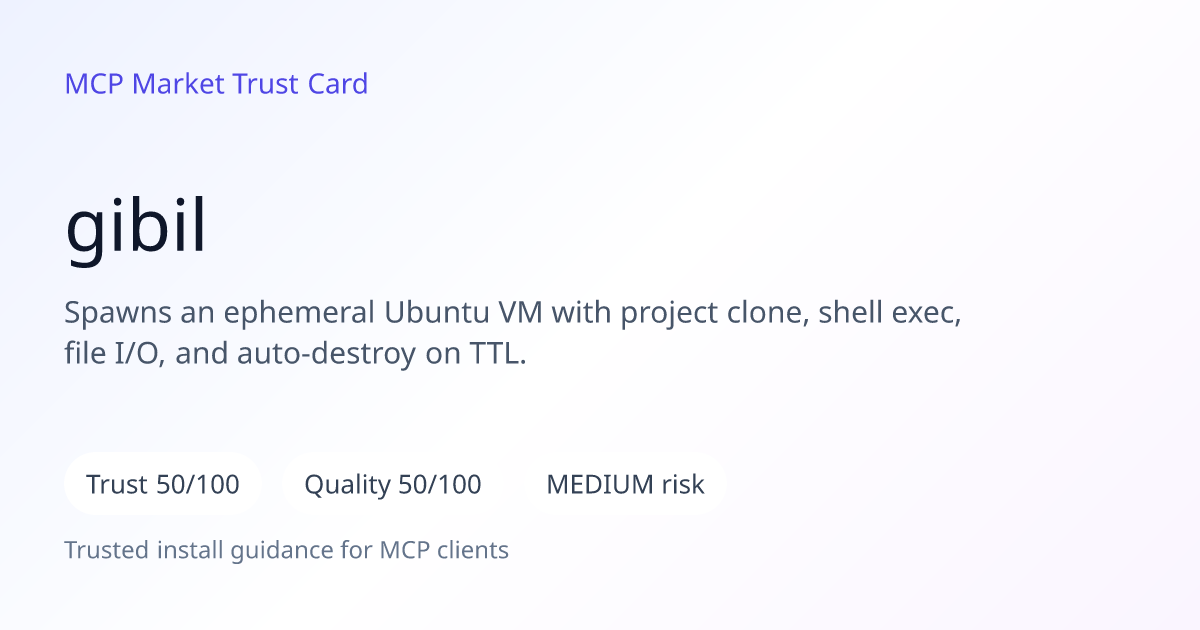Select the gibil title text

pyautogui.click(x=136, y=229)
